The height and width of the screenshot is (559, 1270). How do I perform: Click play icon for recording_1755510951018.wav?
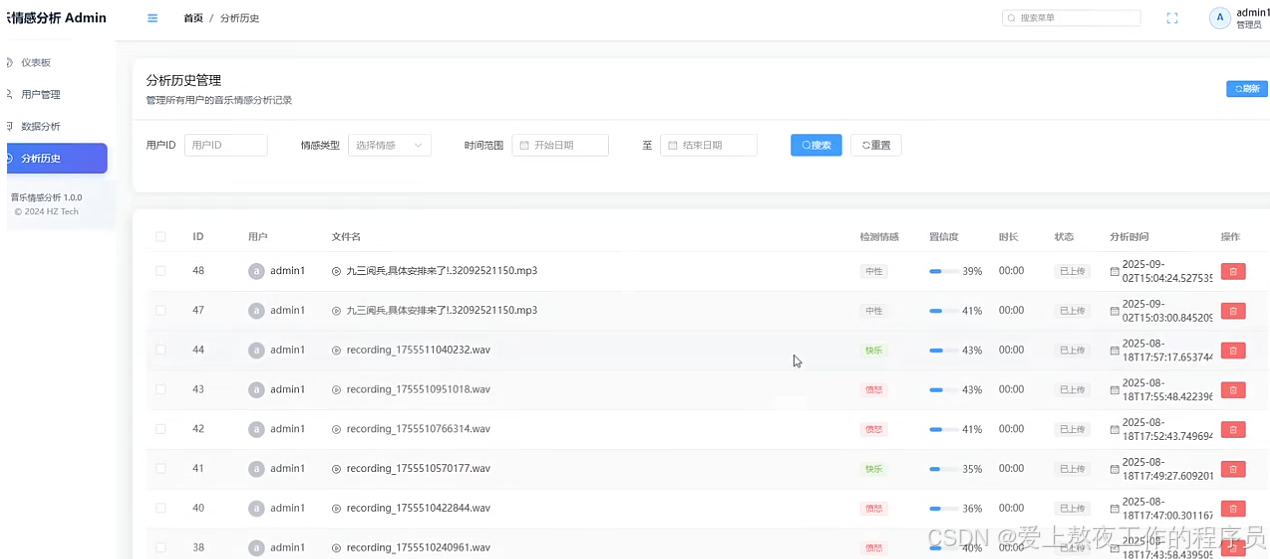click(336, 390)
